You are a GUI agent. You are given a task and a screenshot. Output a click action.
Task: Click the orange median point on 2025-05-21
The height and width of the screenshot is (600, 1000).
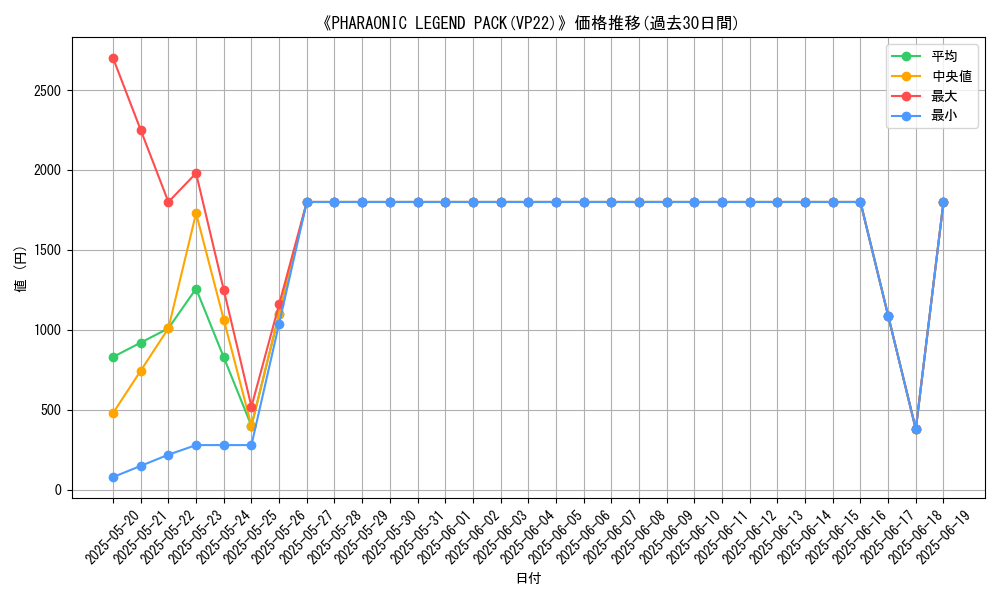(142, 372)
